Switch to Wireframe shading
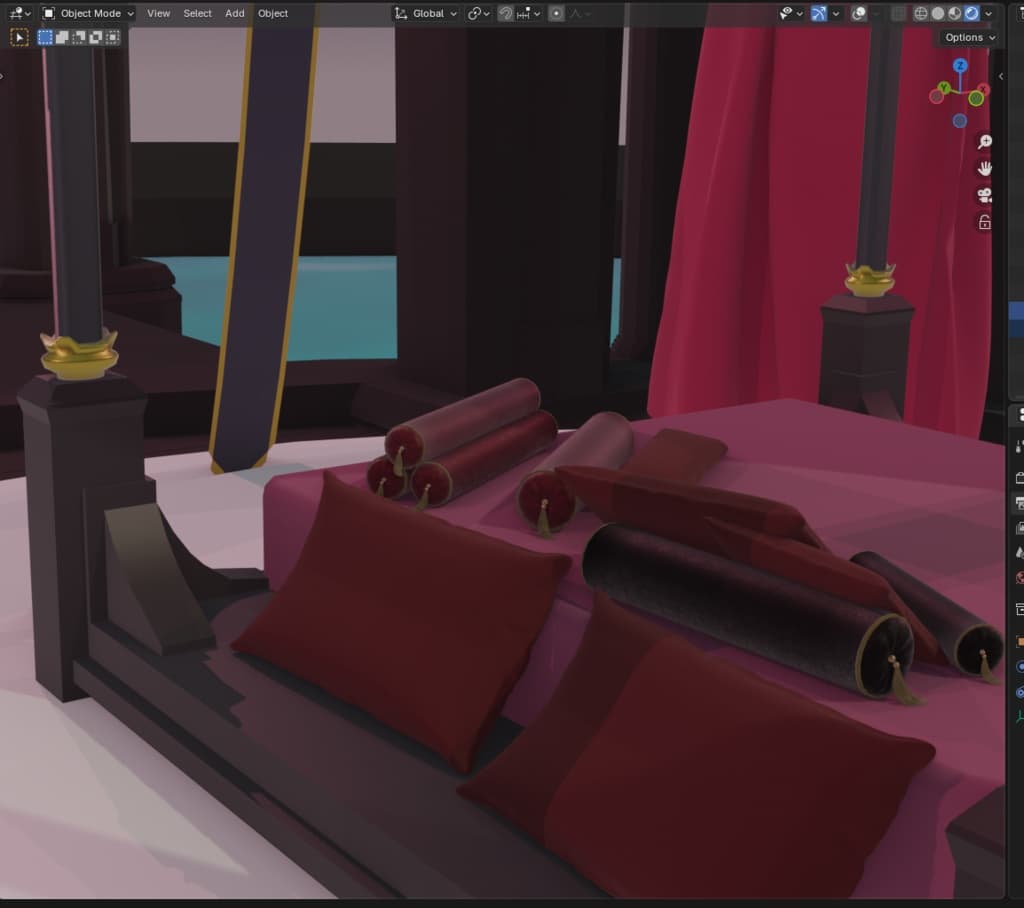The width and height of the screenshot is (1024, 908). pyautogui.click(x=921, y=13)
